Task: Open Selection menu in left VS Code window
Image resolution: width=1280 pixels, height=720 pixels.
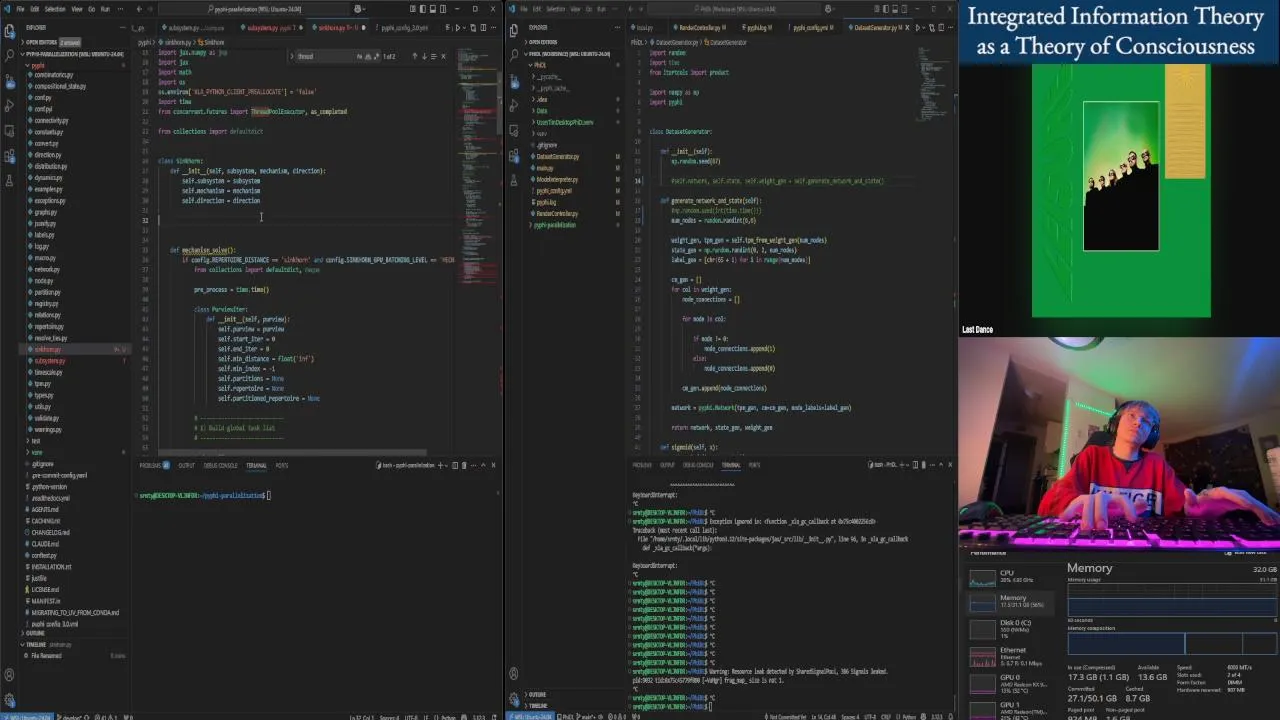Action: pos(55,9)
